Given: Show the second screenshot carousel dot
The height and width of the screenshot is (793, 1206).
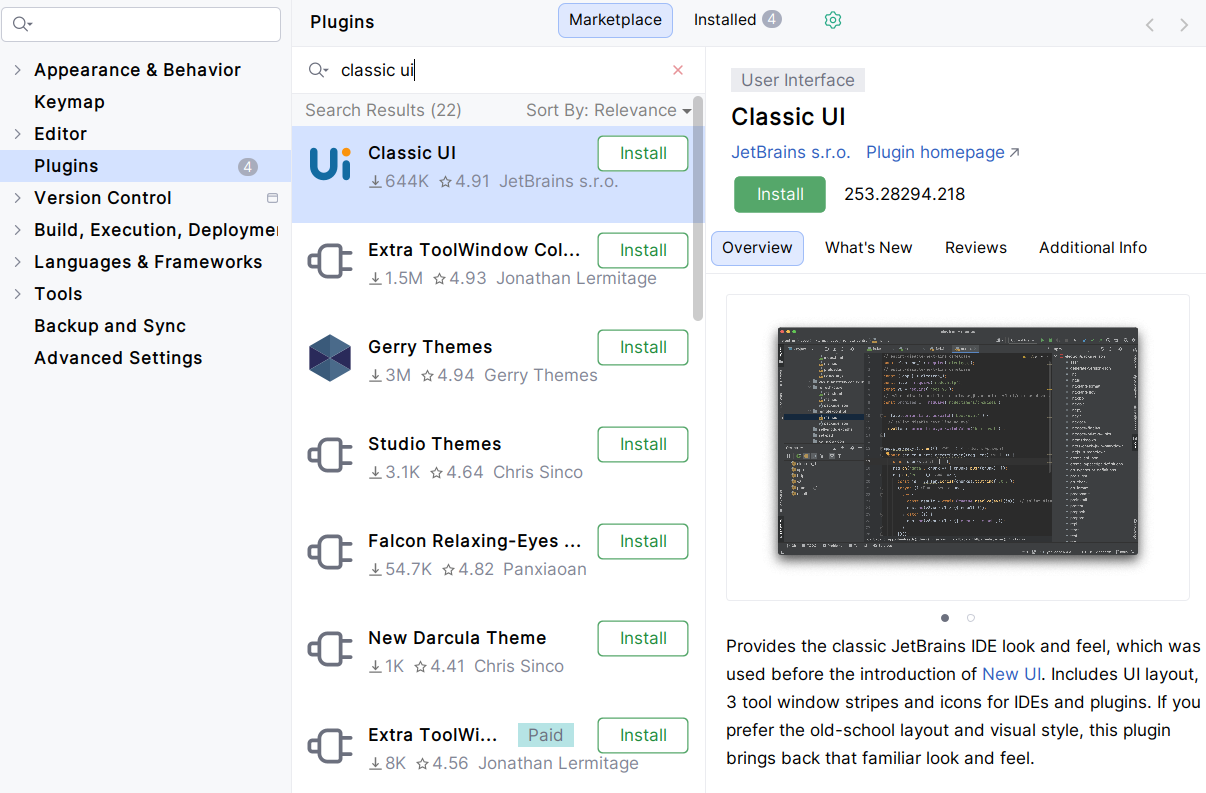Looking at the screenshot, I should (970, 618).
